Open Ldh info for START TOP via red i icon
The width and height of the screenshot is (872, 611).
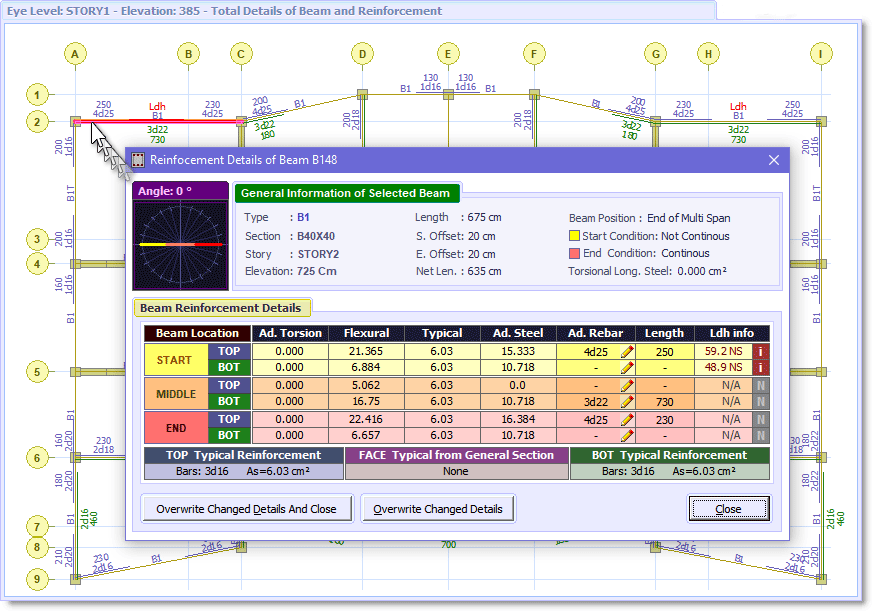pyautogui.click(x=759, y=352)
